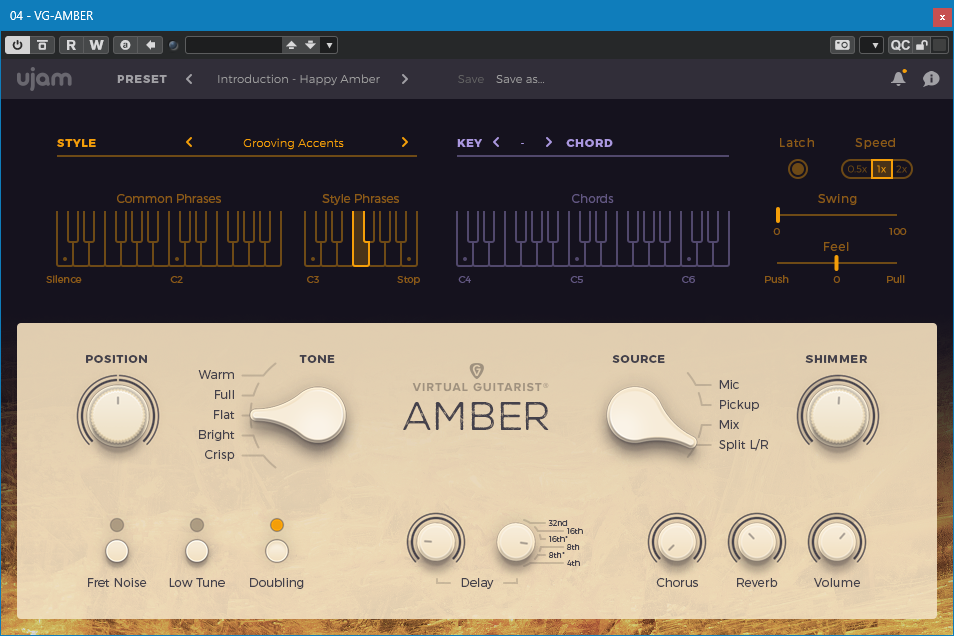Set Speed to 2x
The width and height of the screenshot is (954, 636).
[x=901, y=169]
